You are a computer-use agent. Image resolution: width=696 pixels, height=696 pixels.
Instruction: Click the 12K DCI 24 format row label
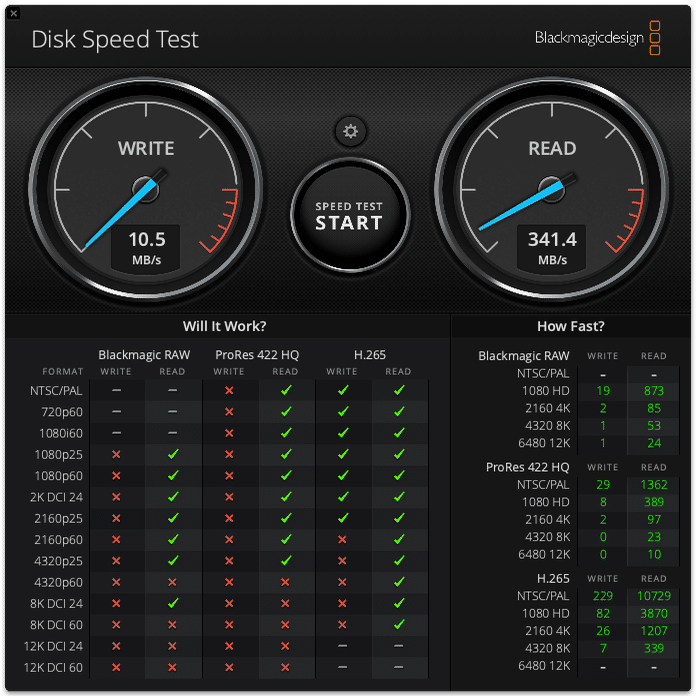[x=53, y=646]
